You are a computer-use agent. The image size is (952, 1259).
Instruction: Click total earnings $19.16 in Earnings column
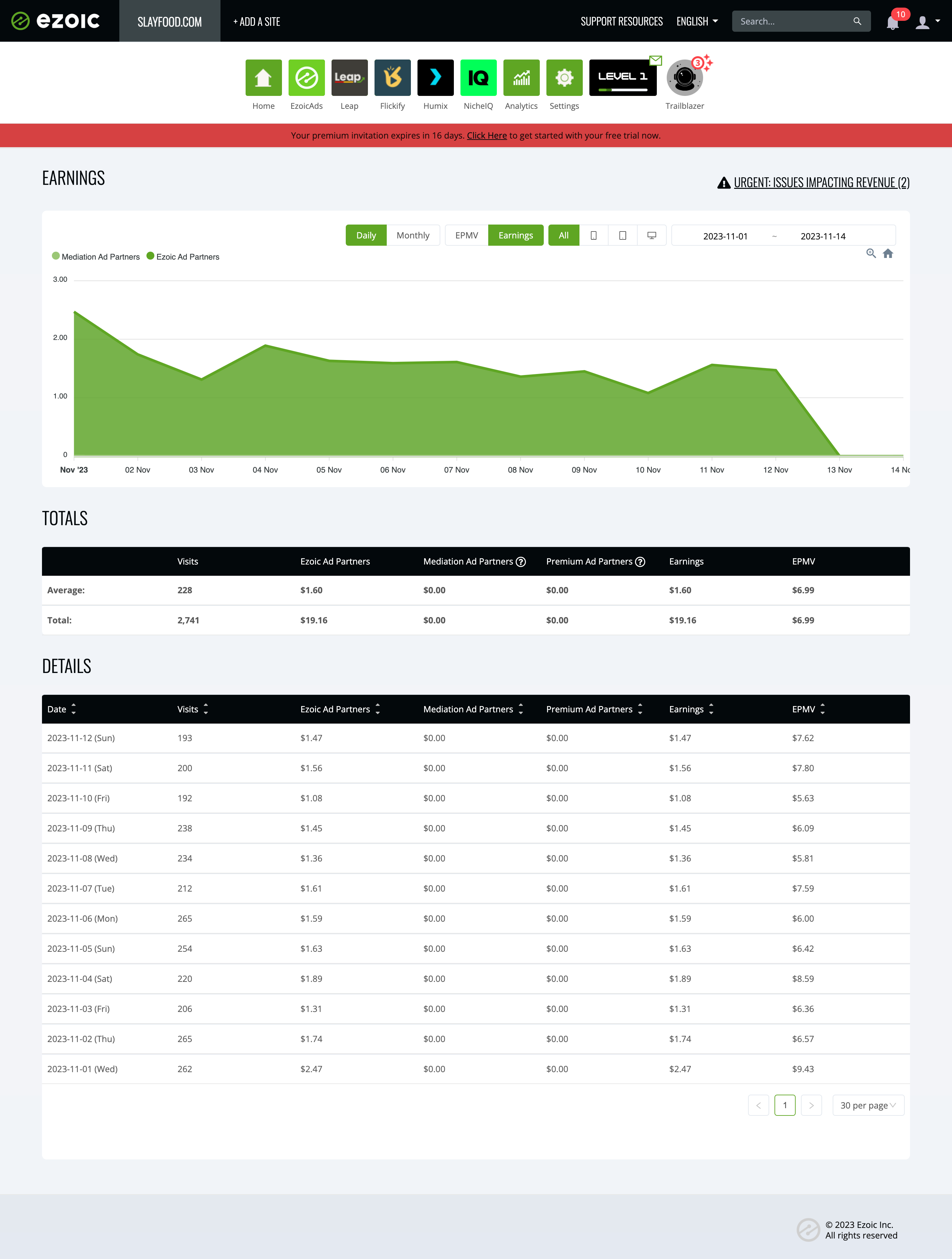682,620
